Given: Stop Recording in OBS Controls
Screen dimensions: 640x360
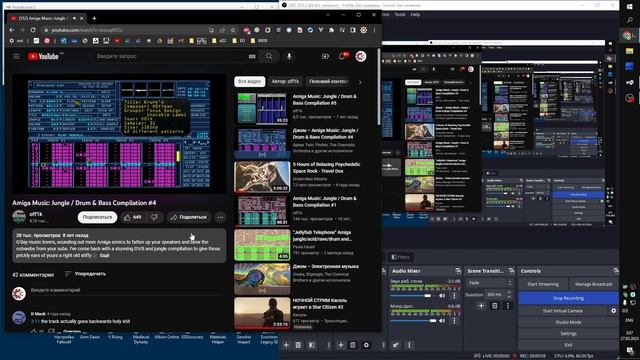Looking at the screenshot, I should [568, 298].
